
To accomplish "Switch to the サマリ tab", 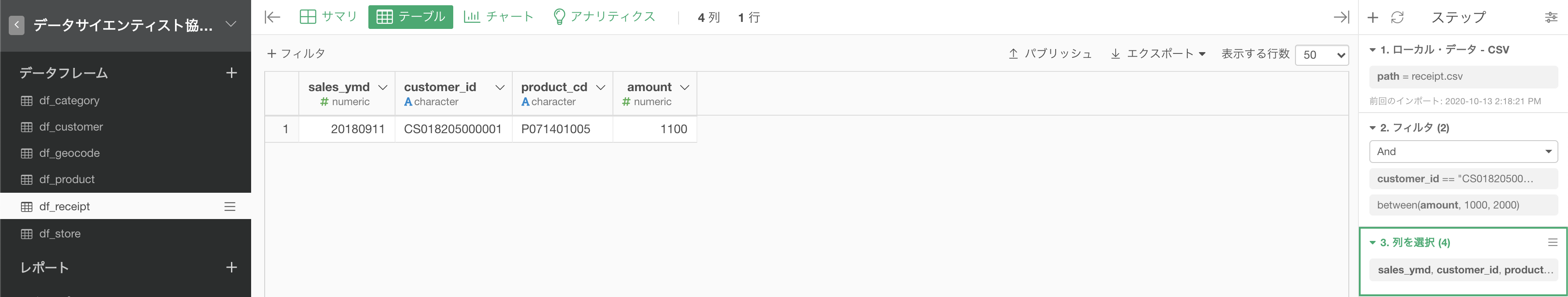I will coord(329,17).
